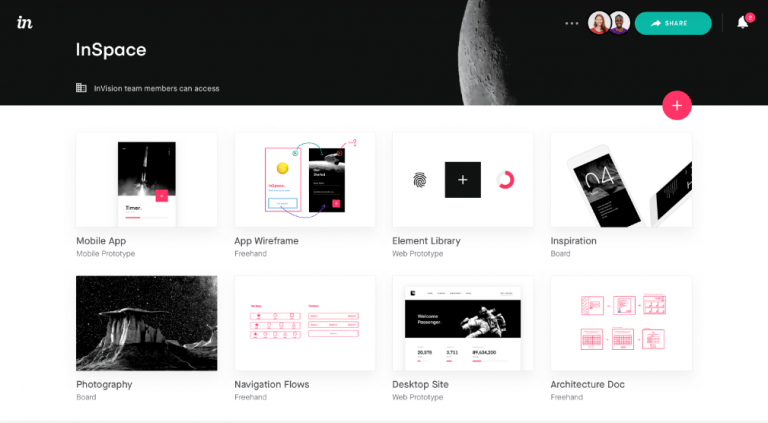Click the building icon beside team access
Image resolution: width=768 pixels, height=423 pixels.
click(x=81, y=88)
